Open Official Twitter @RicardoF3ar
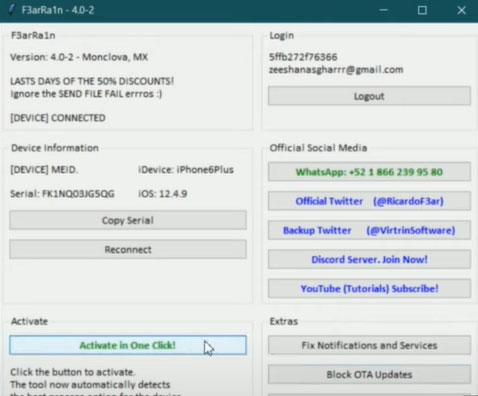The width and height of the screenshot is (478, 396). [x=369, y=201]
